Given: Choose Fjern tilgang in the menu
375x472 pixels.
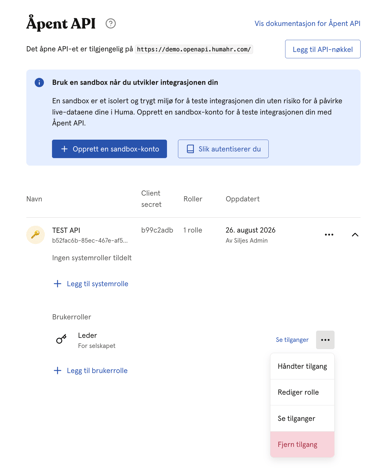Looking at the screenshot, I should 302,444.
